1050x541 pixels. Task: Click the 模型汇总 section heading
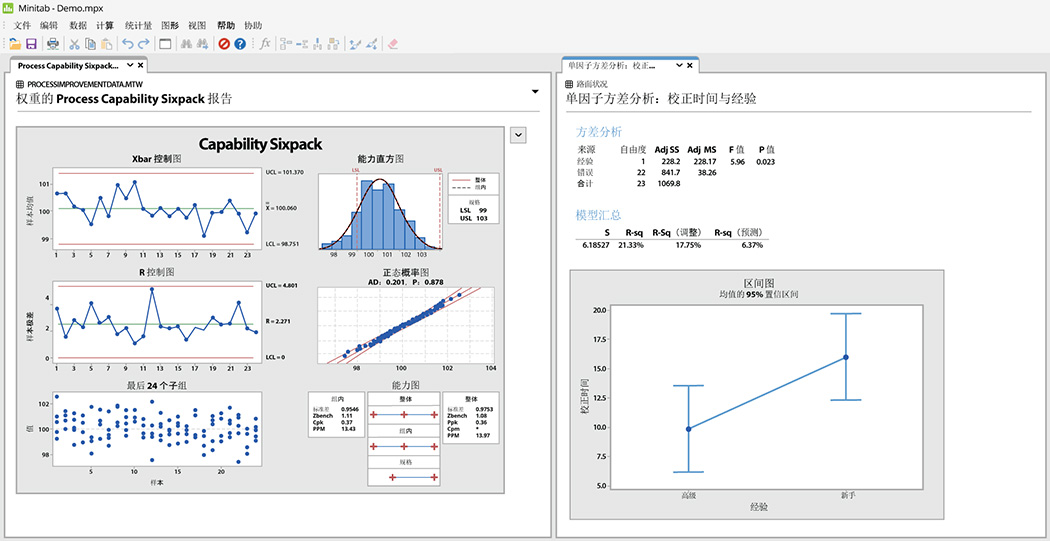(599, 216)
